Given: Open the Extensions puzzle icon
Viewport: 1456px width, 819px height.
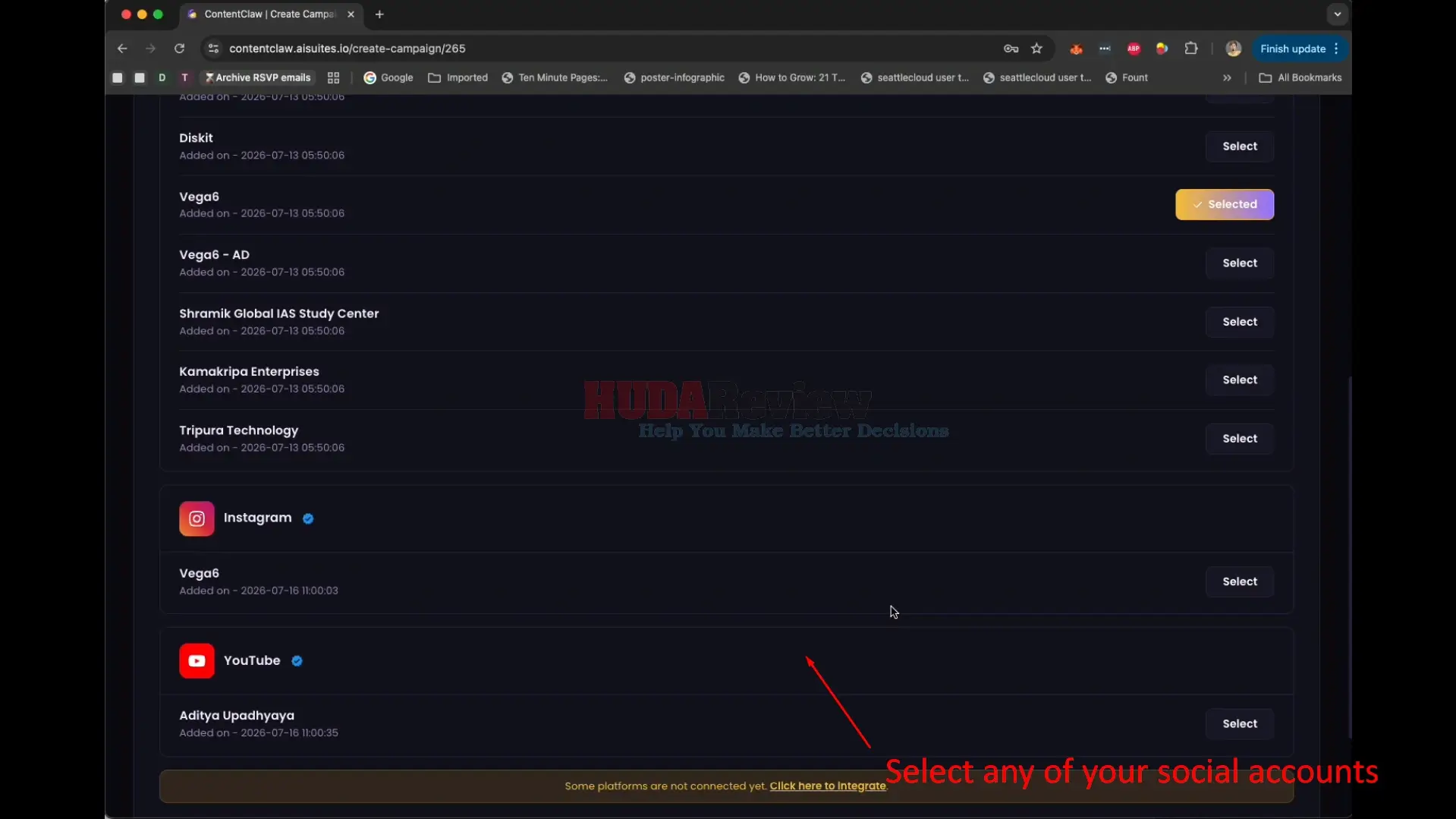Looking at the screenshot, I should [x=1191, y=49].
